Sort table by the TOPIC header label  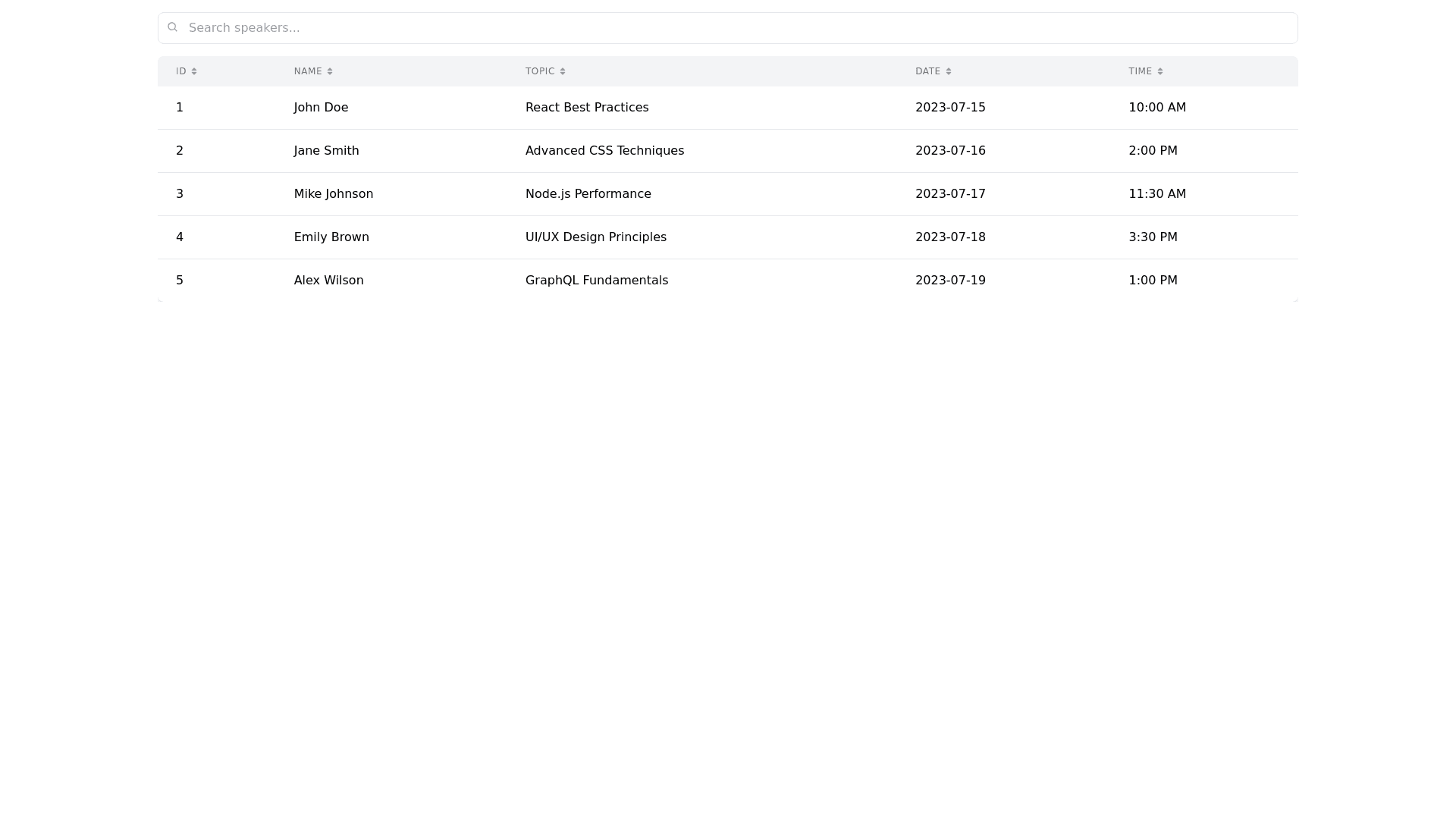[x=540, y=71]
